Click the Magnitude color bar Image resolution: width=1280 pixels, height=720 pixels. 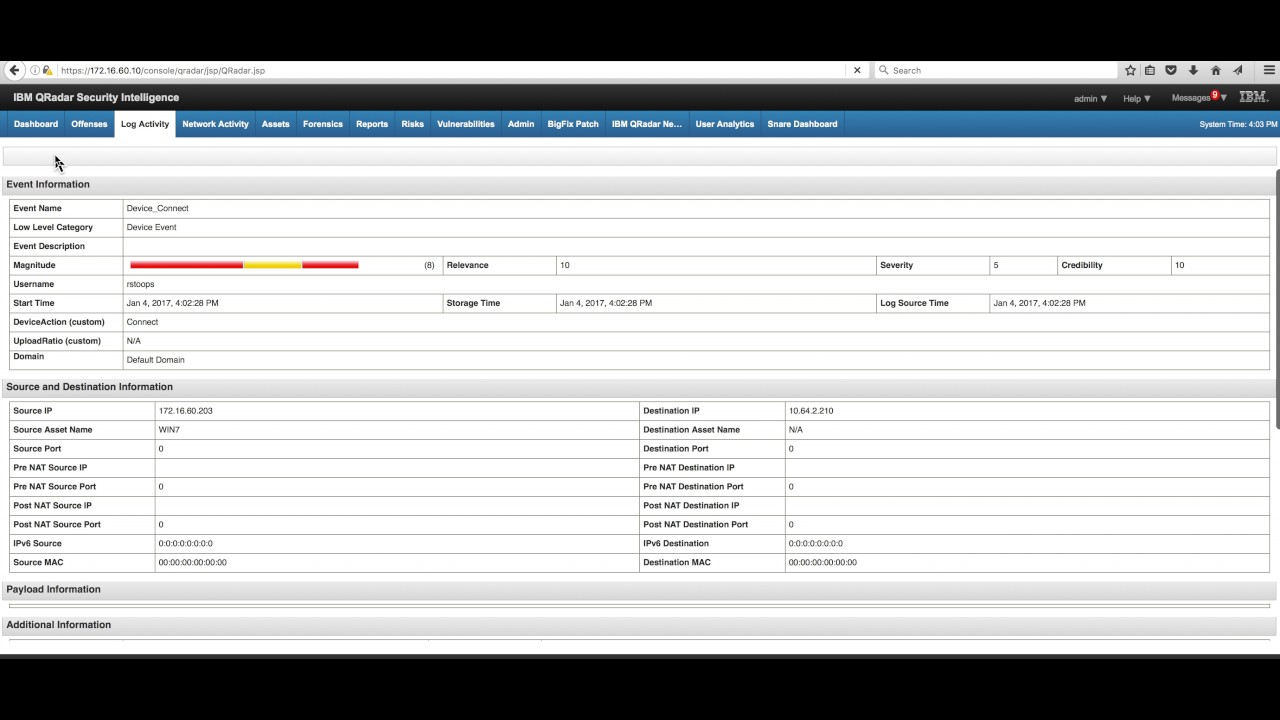point(244,265)
